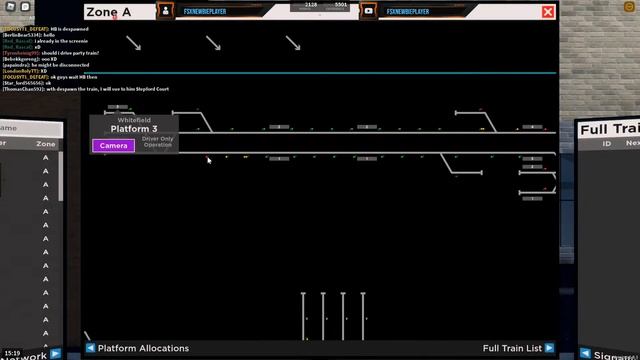This screenshot has height=360, width=640.
Task: Click the Network panel arrow button
Action: [x=56, y=353]
